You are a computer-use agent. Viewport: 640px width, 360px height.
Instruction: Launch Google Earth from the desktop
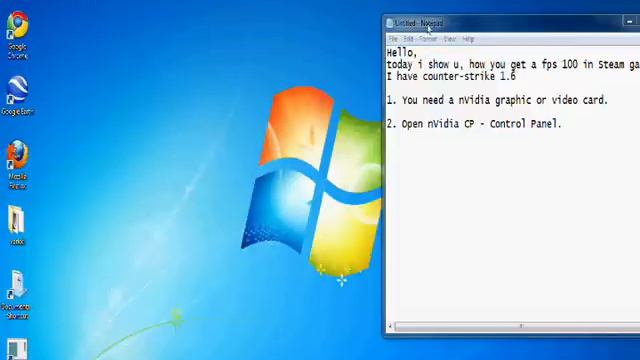18,96
